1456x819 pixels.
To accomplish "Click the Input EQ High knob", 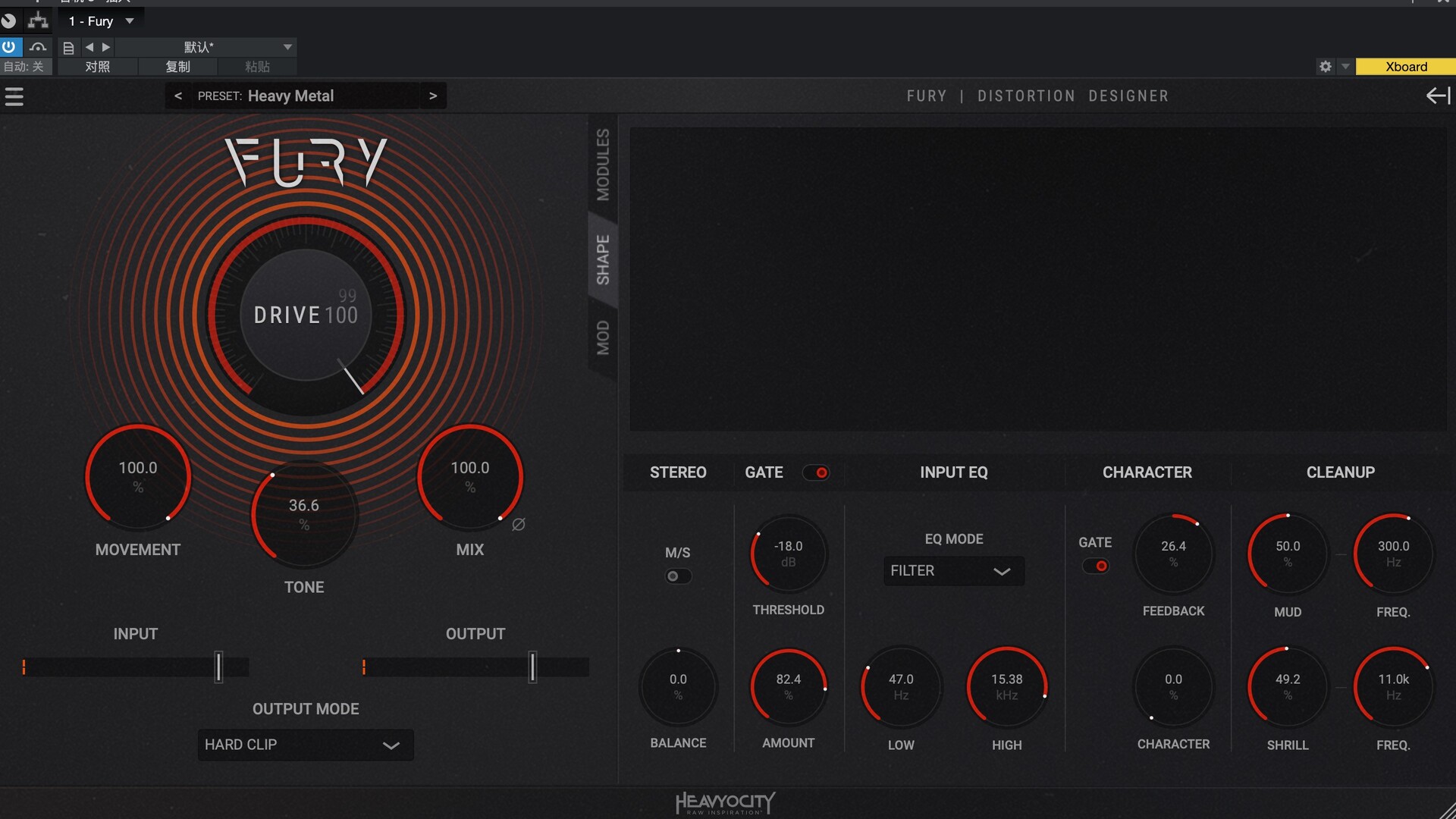I will pyautogui.click(x=1007, y=688).
